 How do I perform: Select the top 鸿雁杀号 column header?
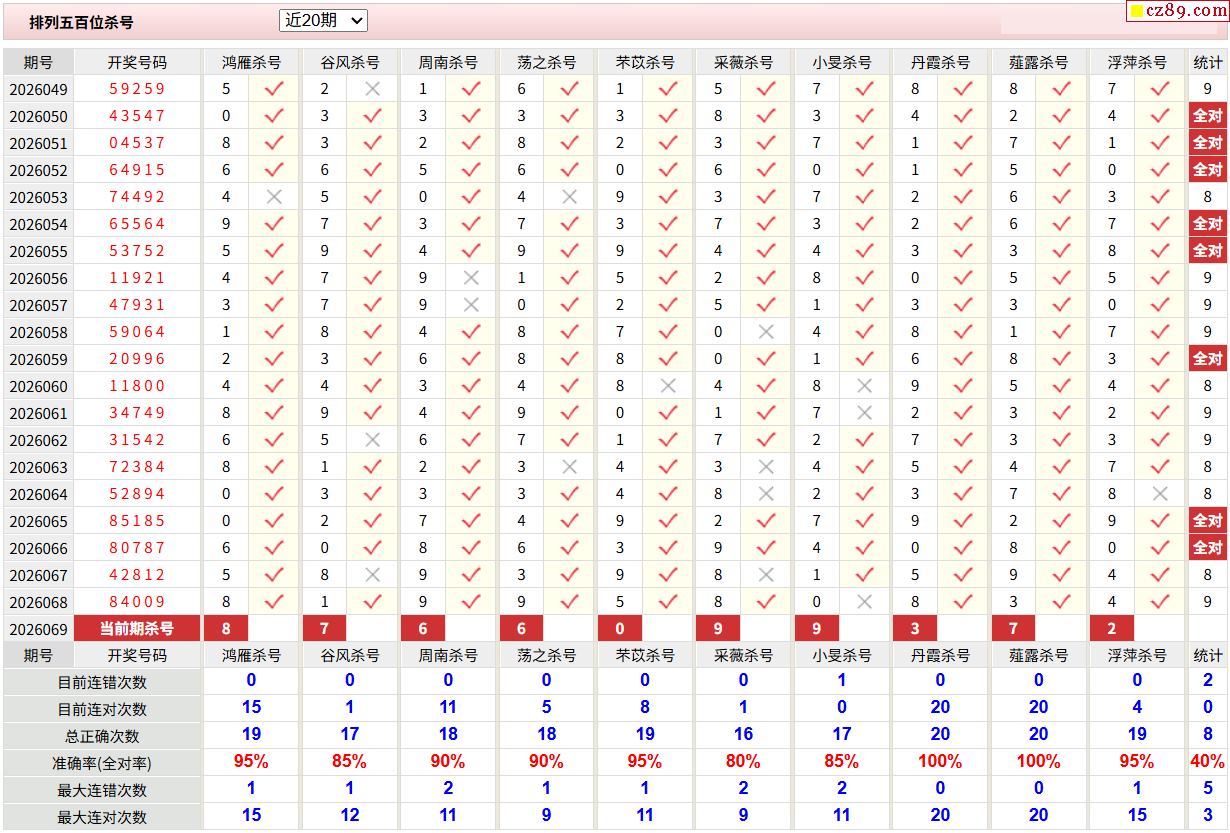[251, 62]
